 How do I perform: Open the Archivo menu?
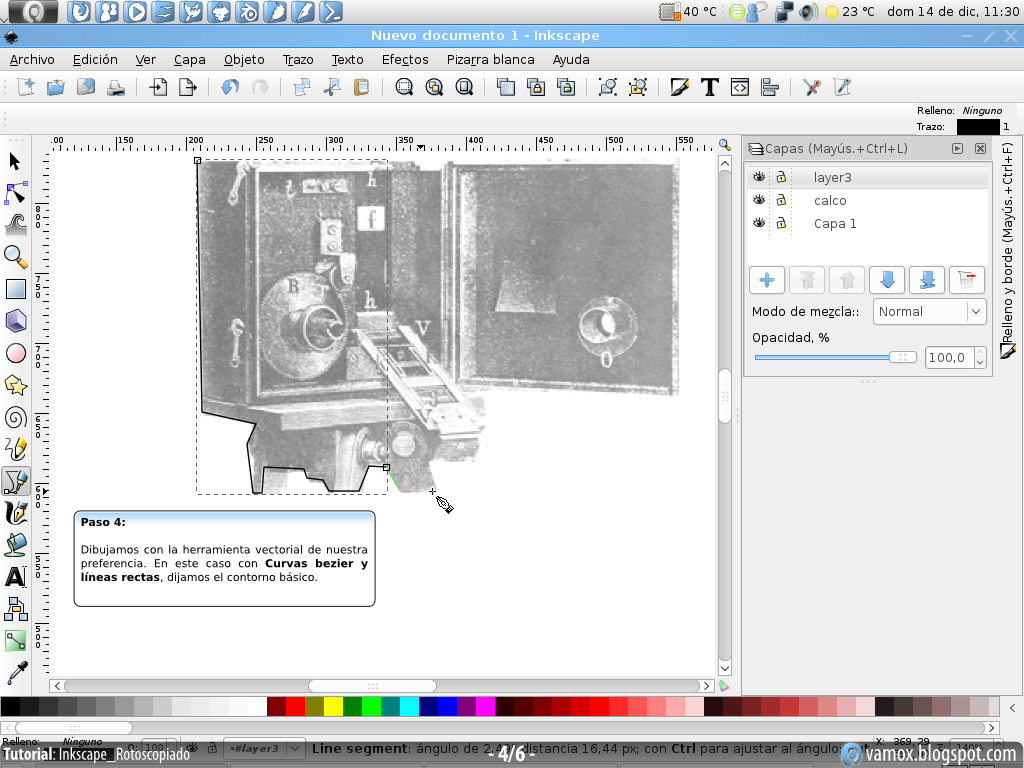pos(32,59)
